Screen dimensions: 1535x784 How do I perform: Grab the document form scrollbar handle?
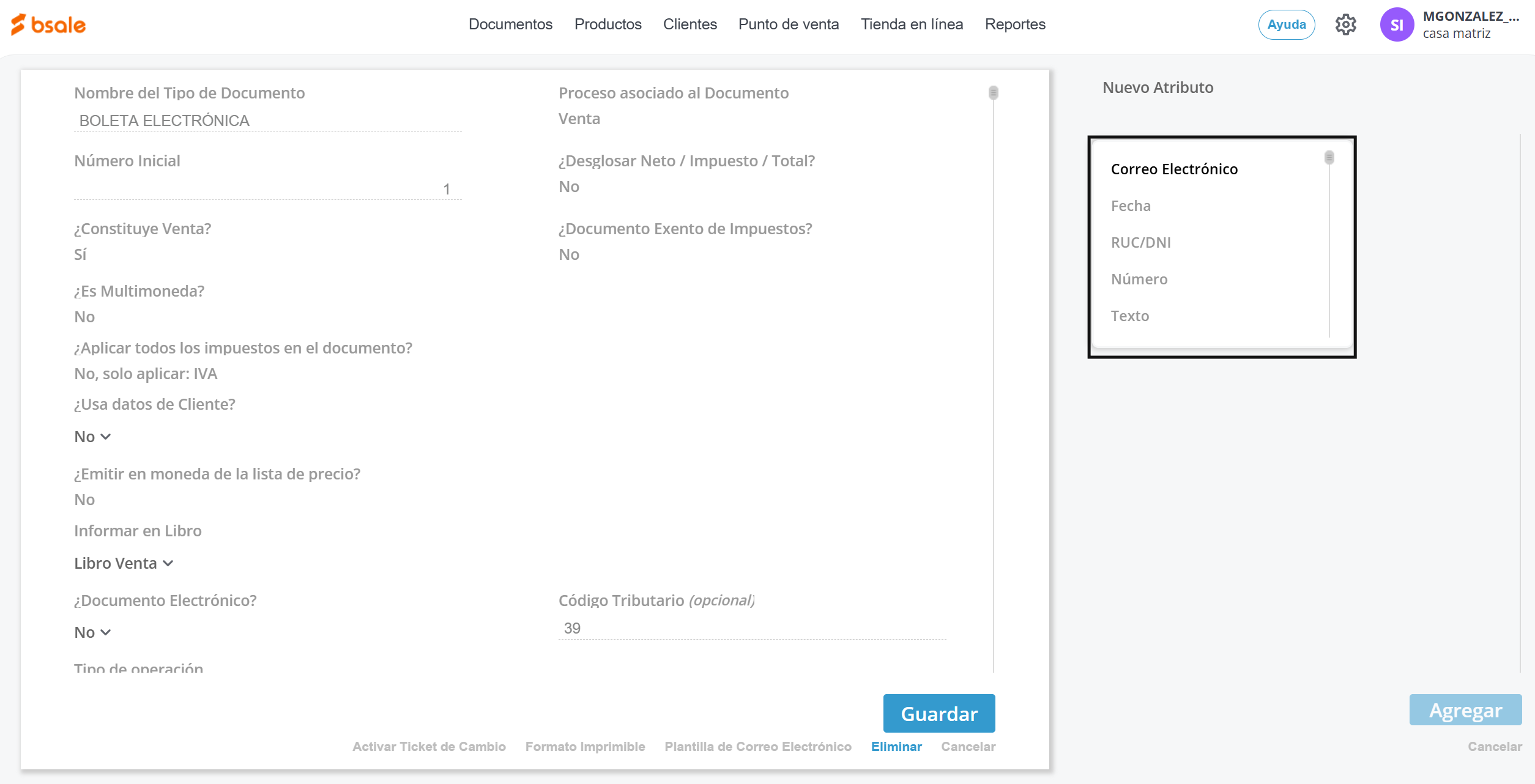(993, 92)
